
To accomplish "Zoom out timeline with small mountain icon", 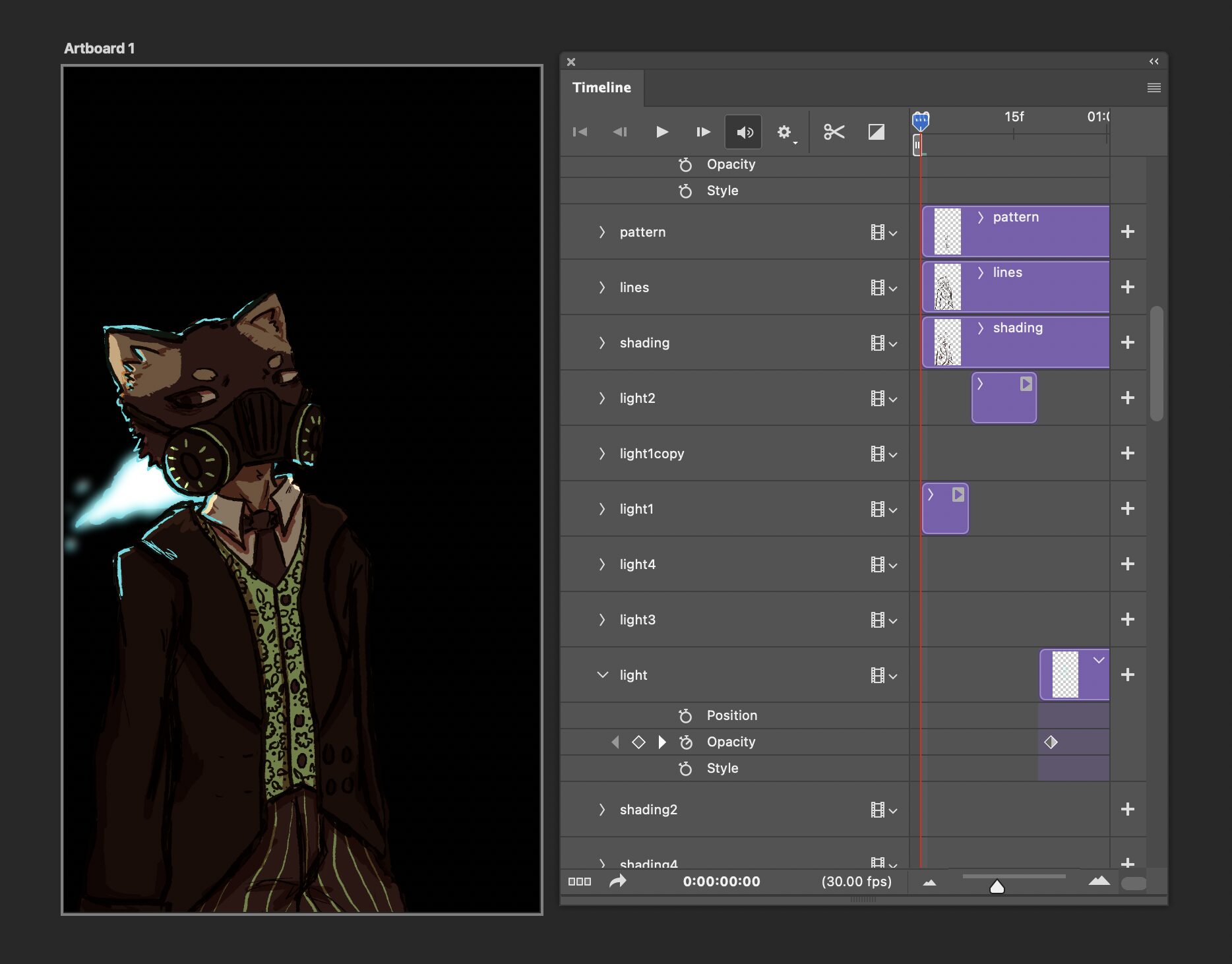I will click(x=929, y=882).
